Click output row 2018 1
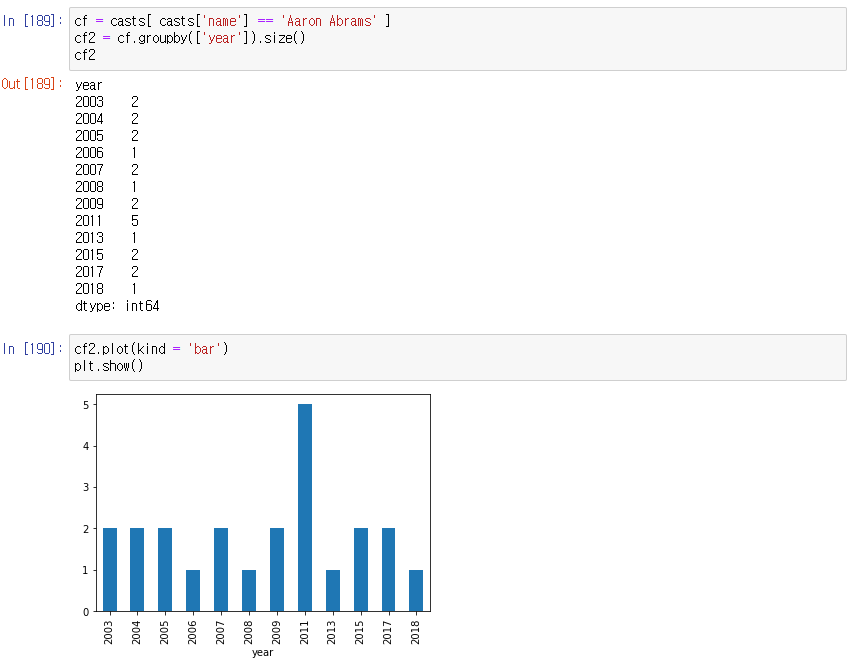Image resolution: width=851 pixels, height=670 pixels. 107,289
